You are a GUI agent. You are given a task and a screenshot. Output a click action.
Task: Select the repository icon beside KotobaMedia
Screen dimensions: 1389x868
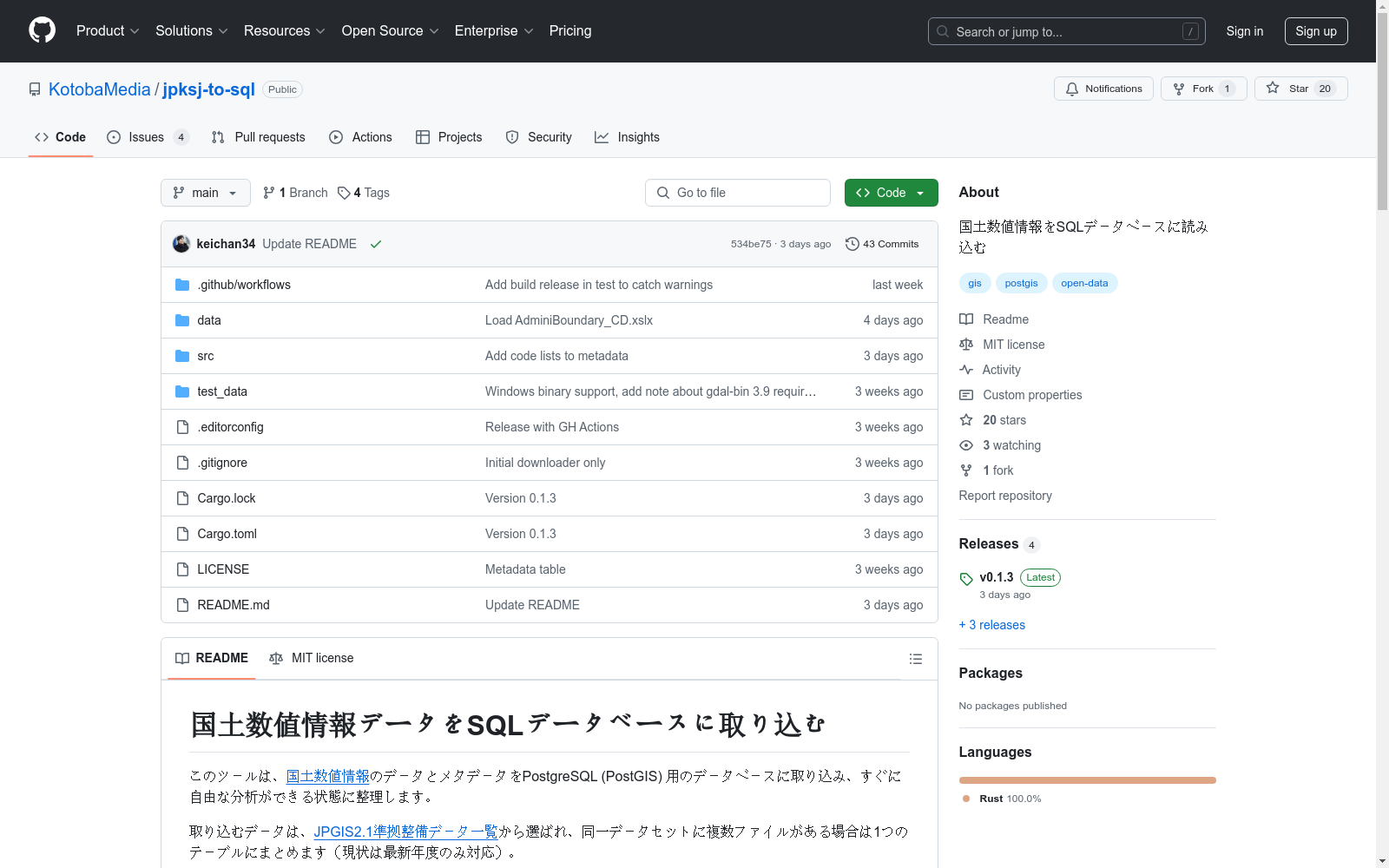(x=35, y=89)
